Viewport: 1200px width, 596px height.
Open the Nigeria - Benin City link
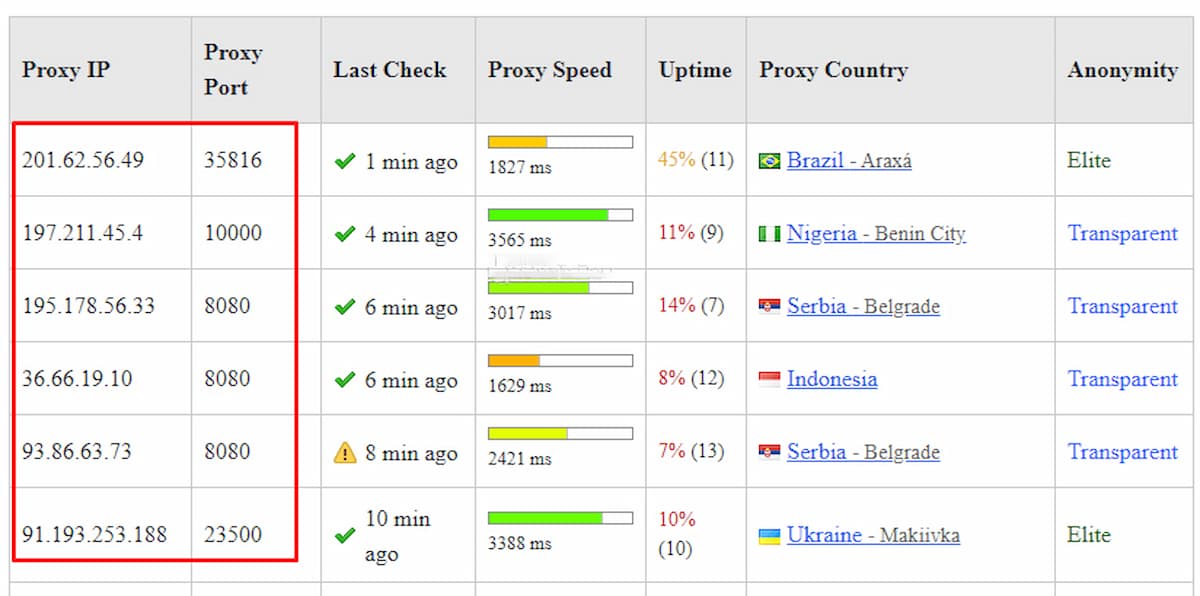click(x=876, y=234)
